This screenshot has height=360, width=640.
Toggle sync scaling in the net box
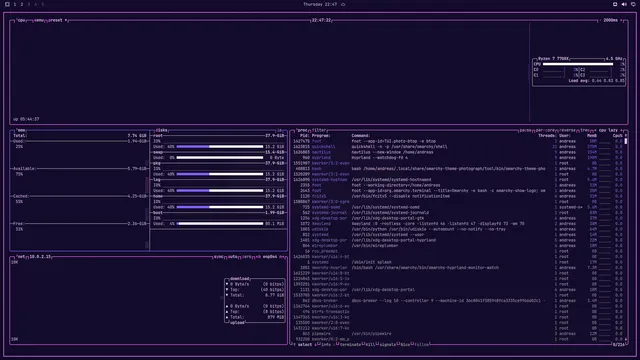click(219, 257)
